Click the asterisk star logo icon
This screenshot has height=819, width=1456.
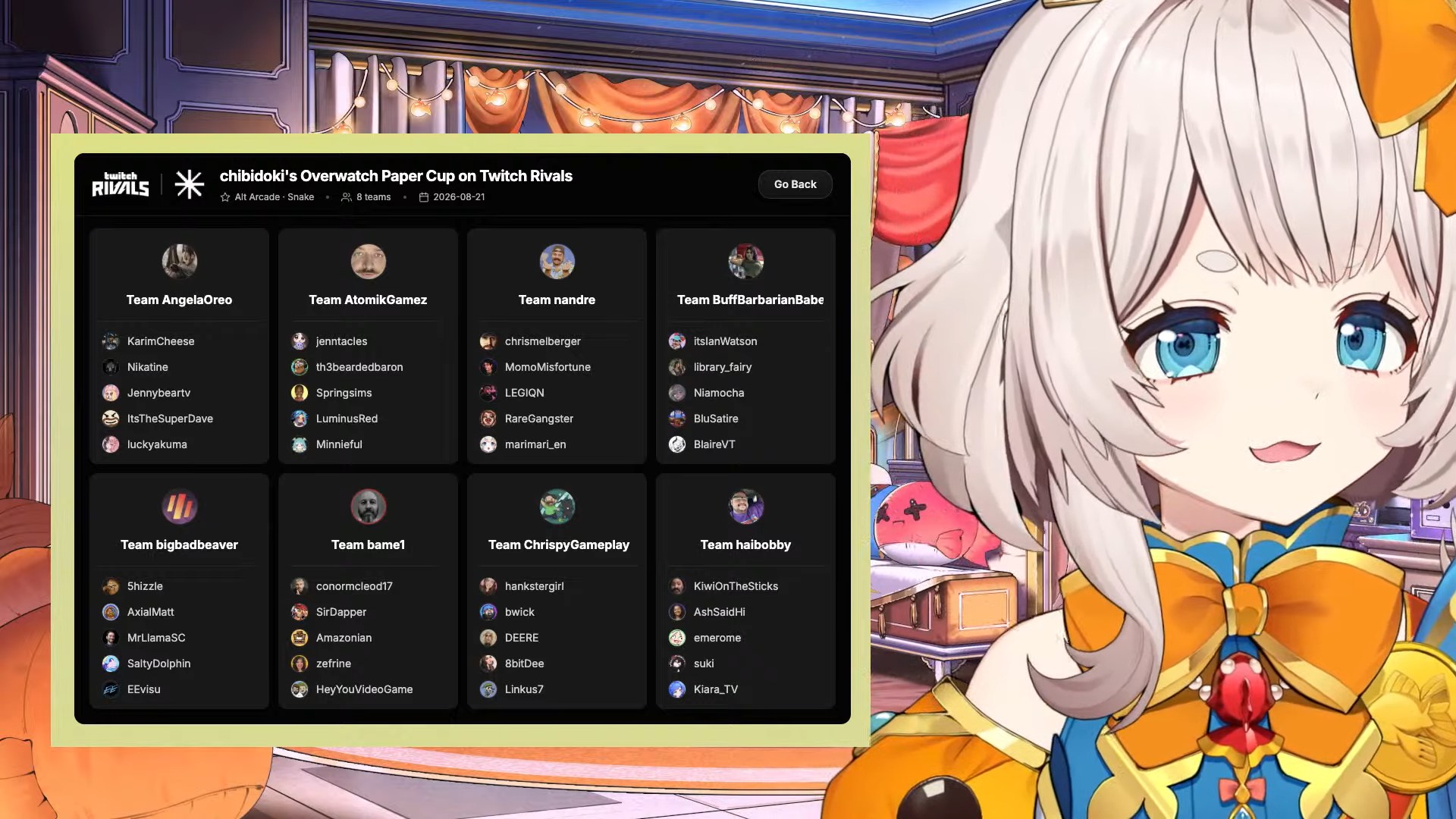(x=189, y=184)
